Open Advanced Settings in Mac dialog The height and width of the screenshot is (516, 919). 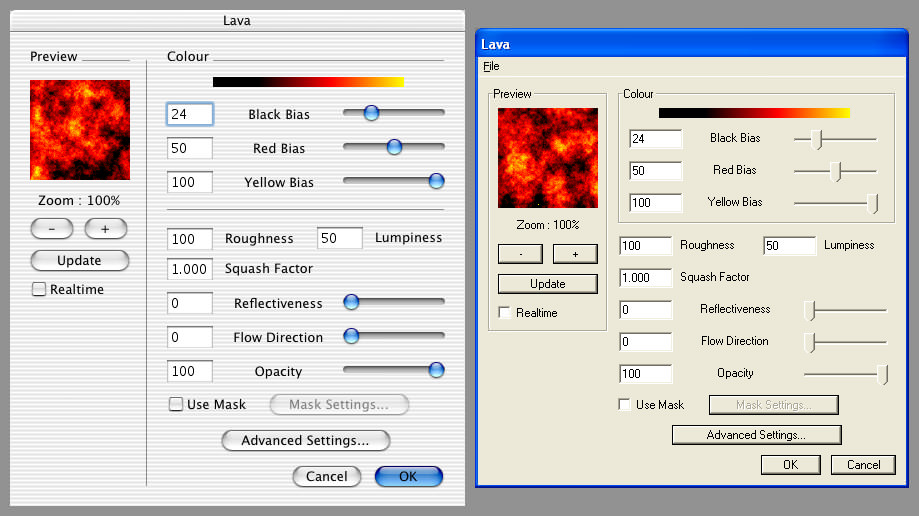click(x=305, y=440)
